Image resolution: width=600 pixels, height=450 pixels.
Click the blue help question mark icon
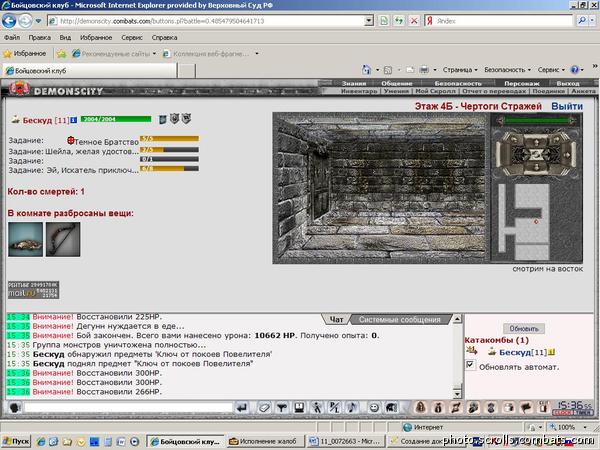tap(575, 70)
